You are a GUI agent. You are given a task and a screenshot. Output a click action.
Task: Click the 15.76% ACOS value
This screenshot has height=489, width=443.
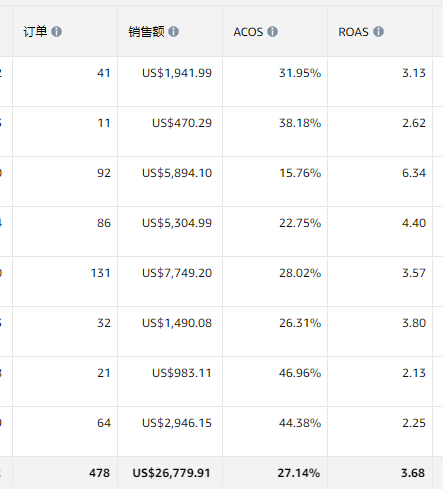(x=300, y=173)
